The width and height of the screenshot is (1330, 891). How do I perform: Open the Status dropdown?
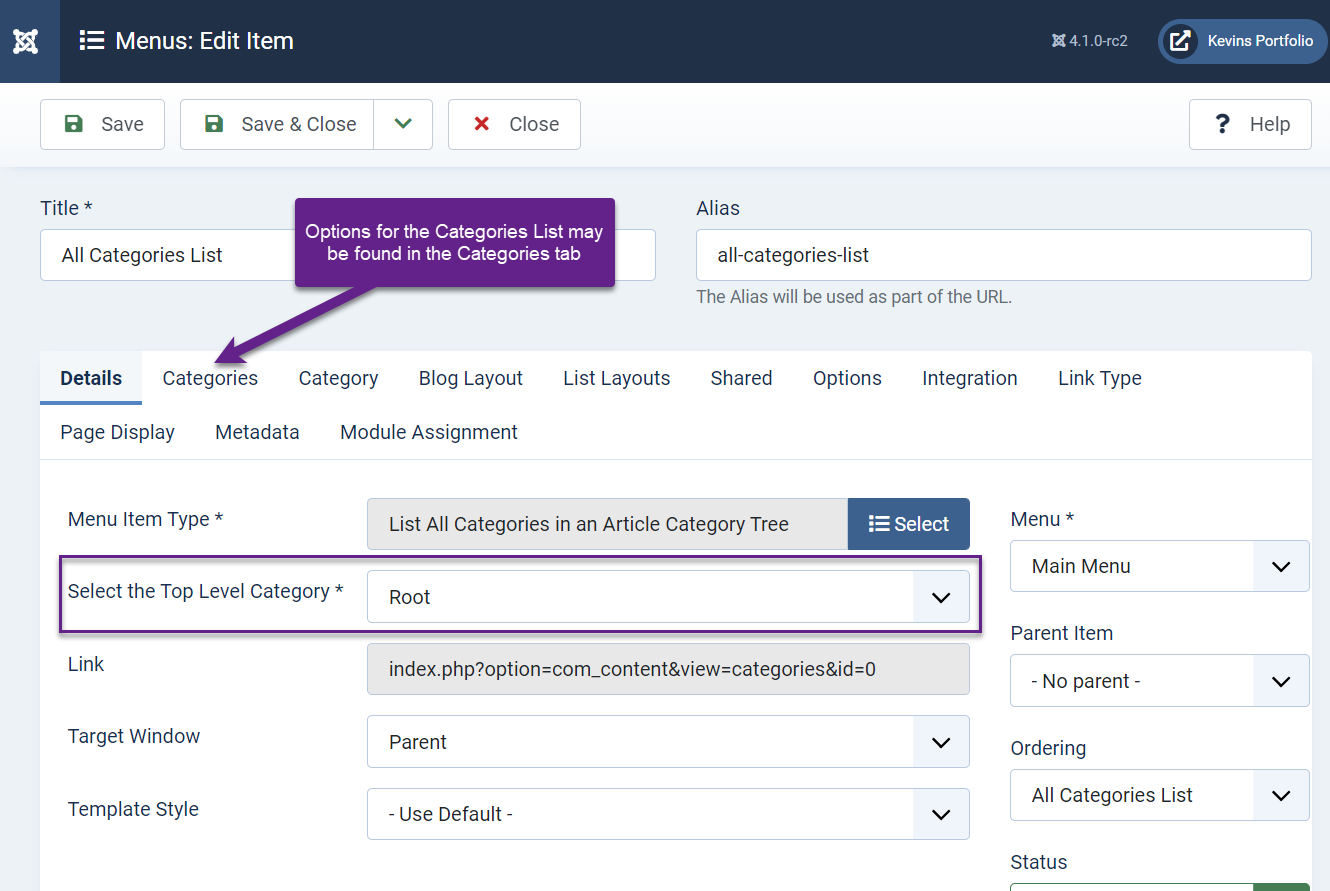click(1160, 886)
